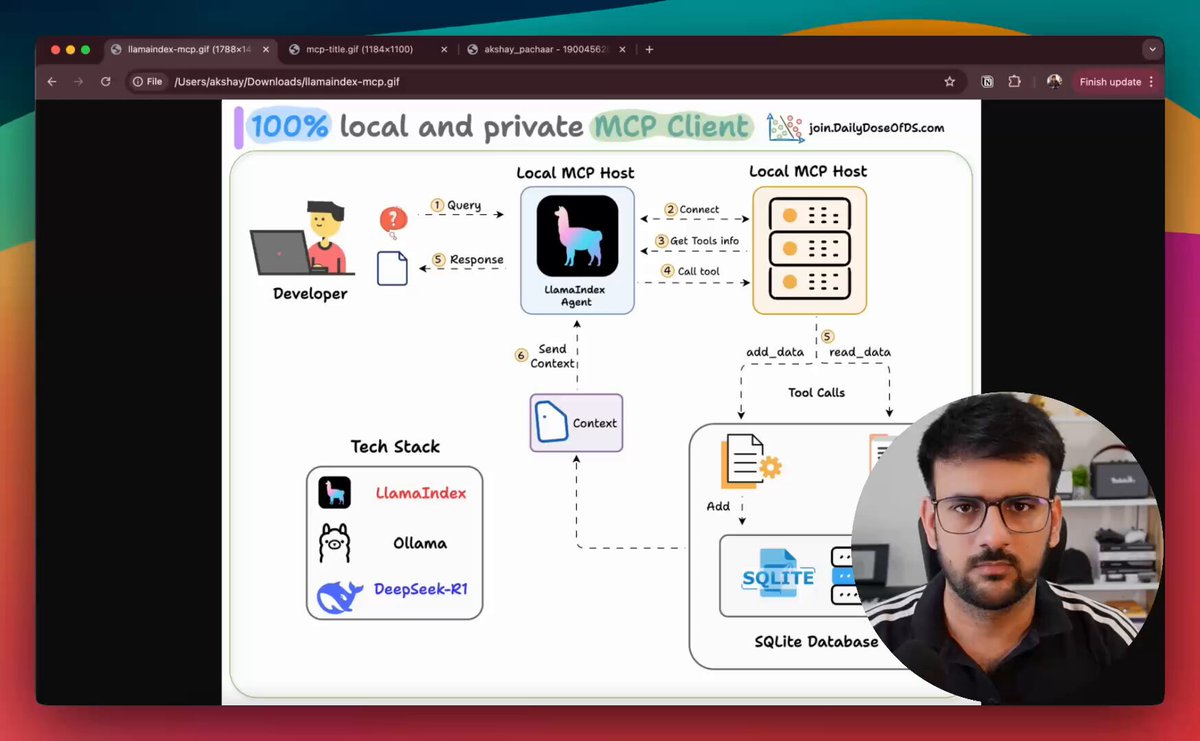Click the 'Developer' caption

[311, 294]
